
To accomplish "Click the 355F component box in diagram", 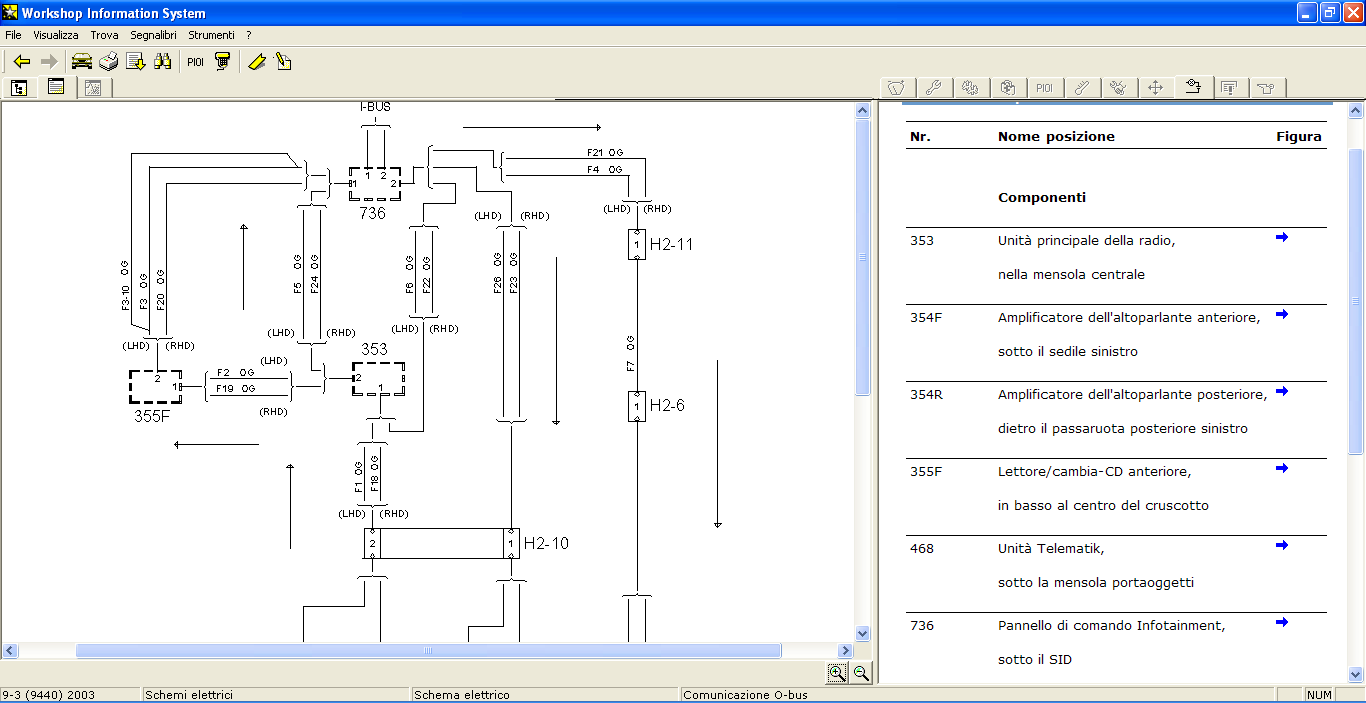I will (x=155, y=386).
